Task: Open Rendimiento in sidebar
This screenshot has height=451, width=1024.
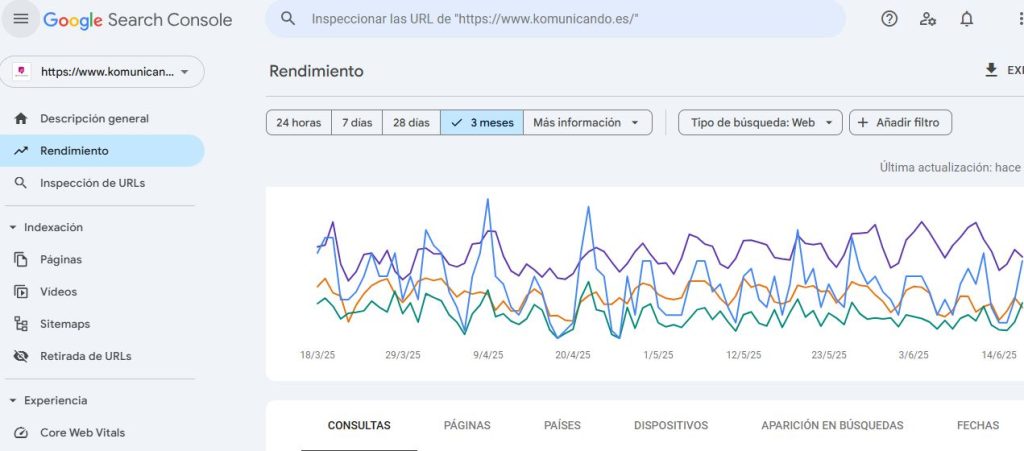Action: tap(103, 151)
